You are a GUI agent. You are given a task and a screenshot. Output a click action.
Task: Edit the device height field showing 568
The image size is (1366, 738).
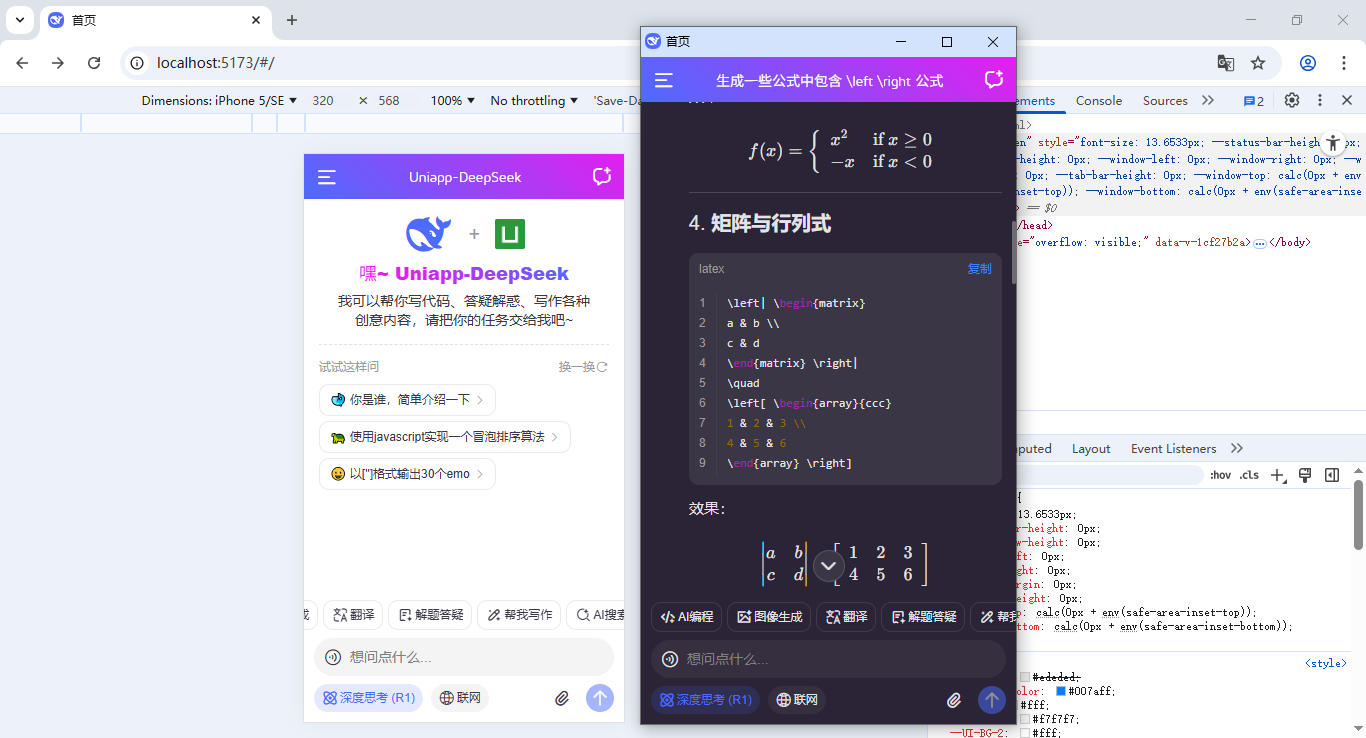pos(389,101)
